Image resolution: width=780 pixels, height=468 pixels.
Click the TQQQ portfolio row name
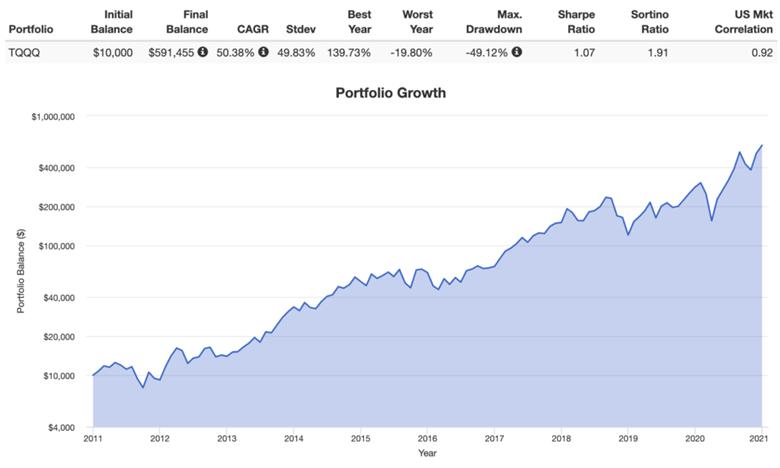[24, 52]
